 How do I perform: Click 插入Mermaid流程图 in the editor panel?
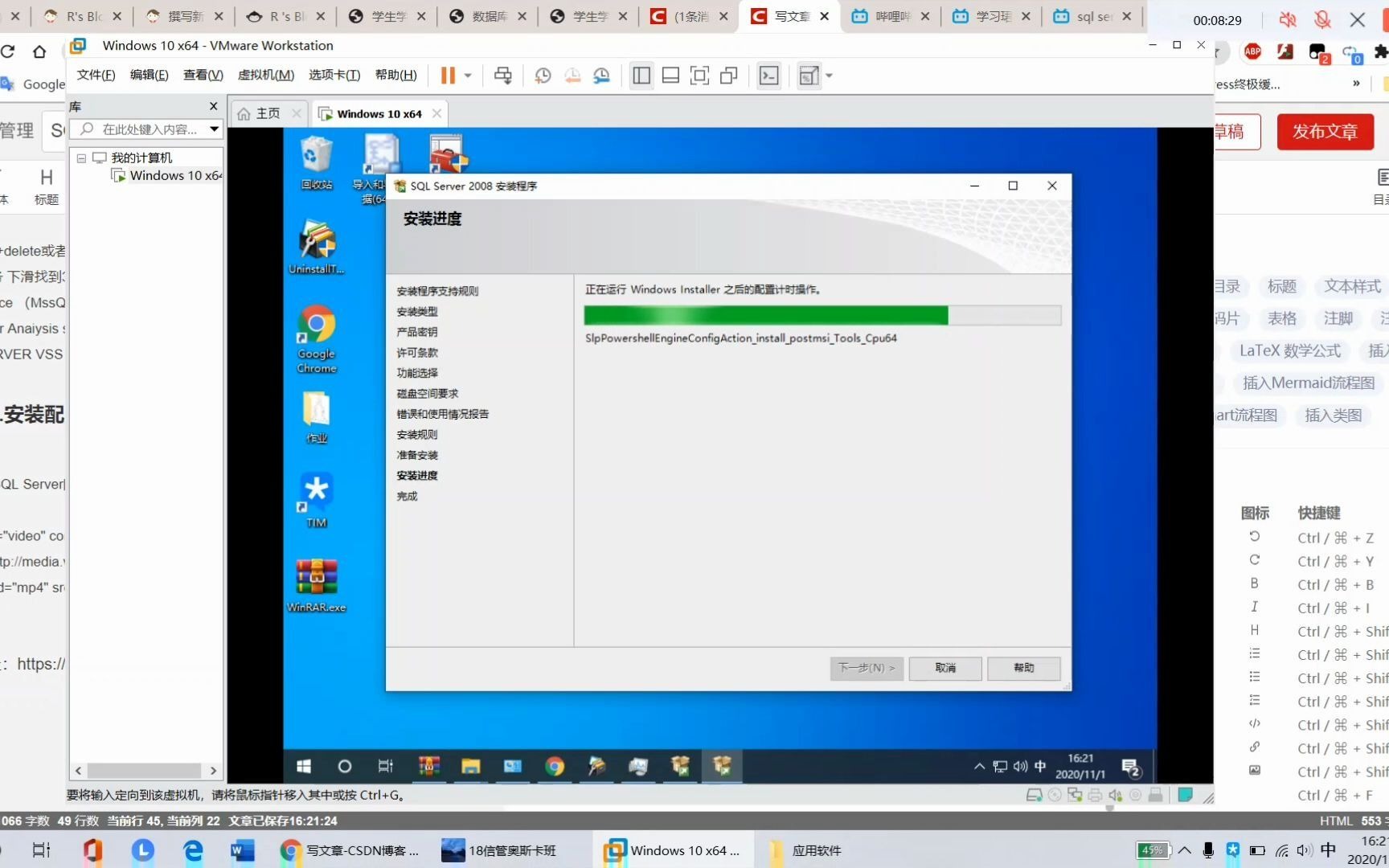(1309, 383)
